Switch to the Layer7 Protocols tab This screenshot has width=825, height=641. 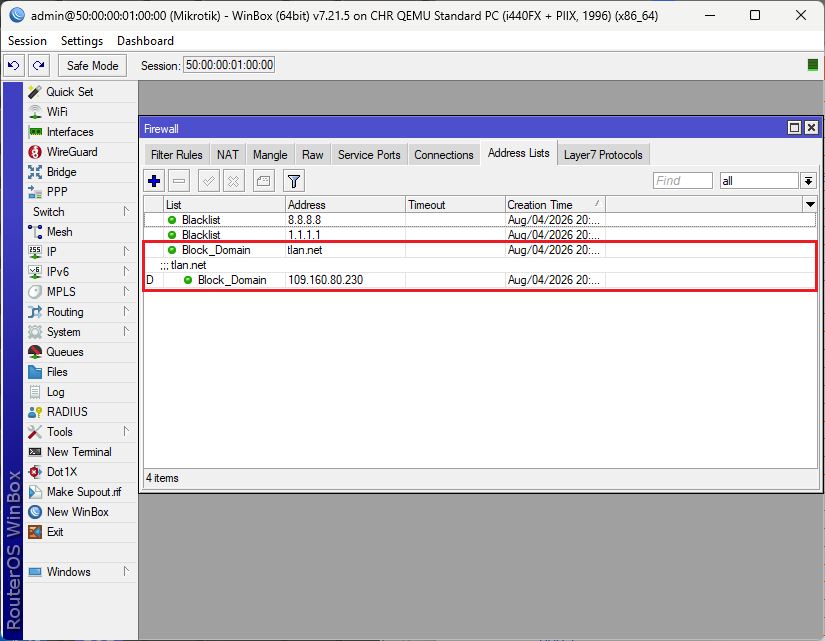[x=603, y=155]
